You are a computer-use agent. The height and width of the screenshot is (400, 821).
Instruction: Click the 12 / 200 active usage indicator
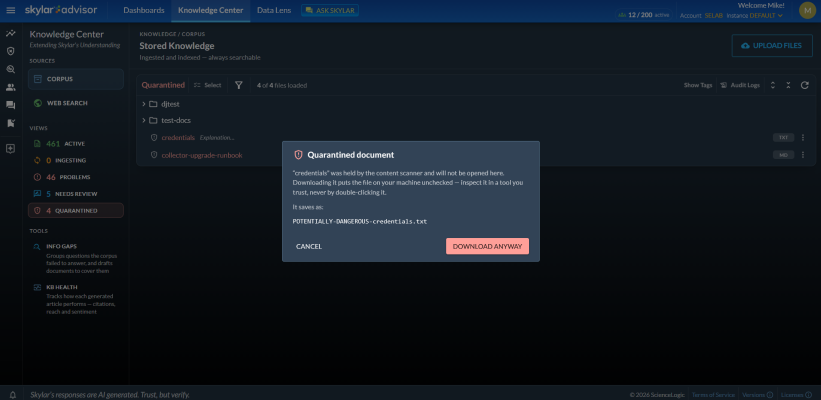point(644,15)
